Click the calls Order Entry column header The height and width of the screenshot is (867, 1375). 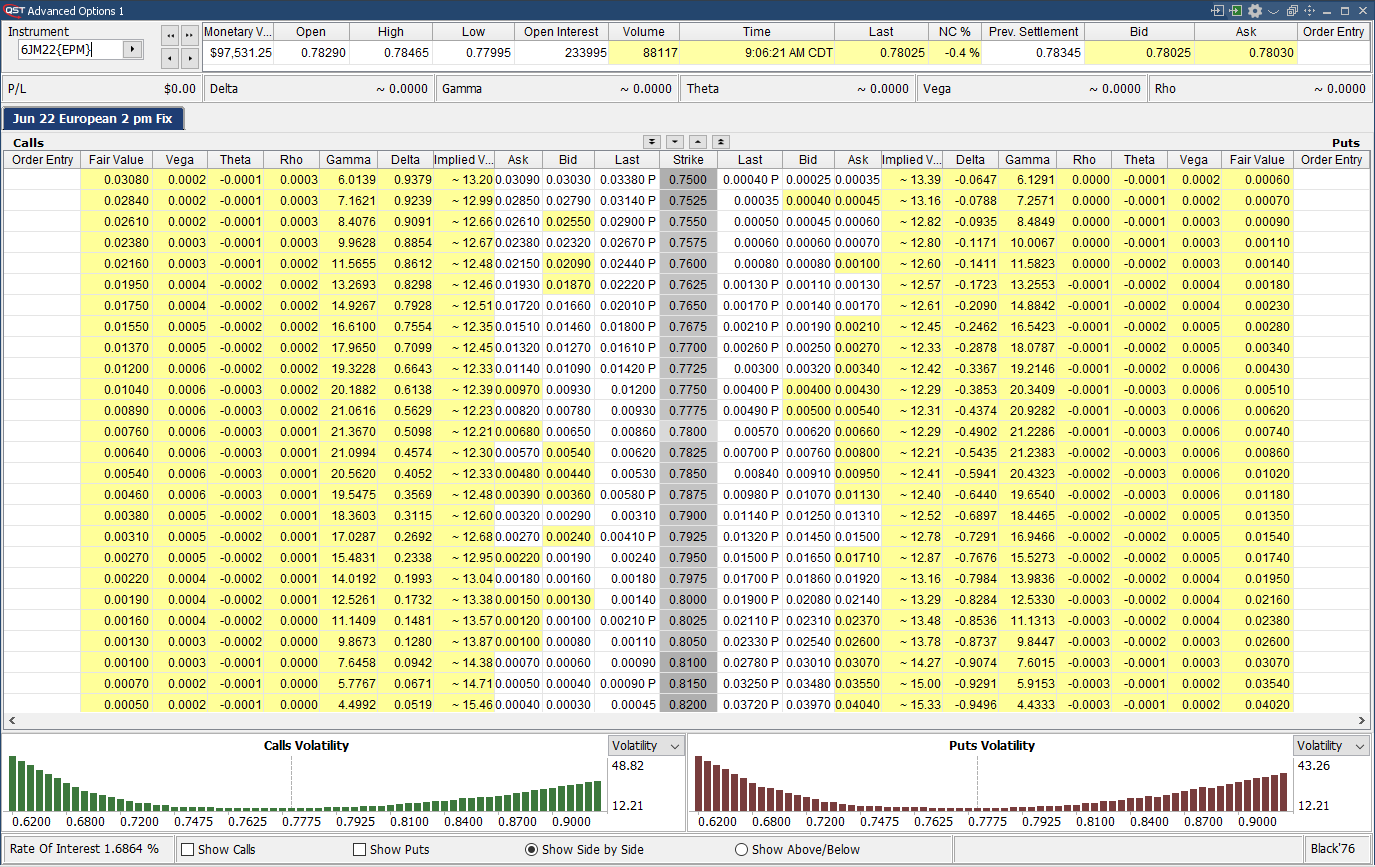click(42, 160)
